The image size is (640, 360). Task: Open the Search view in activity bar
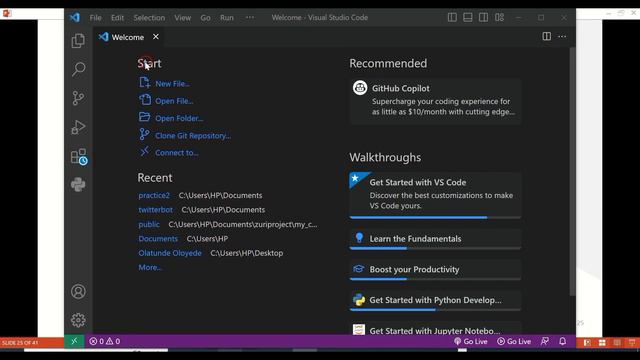point(78,69)
